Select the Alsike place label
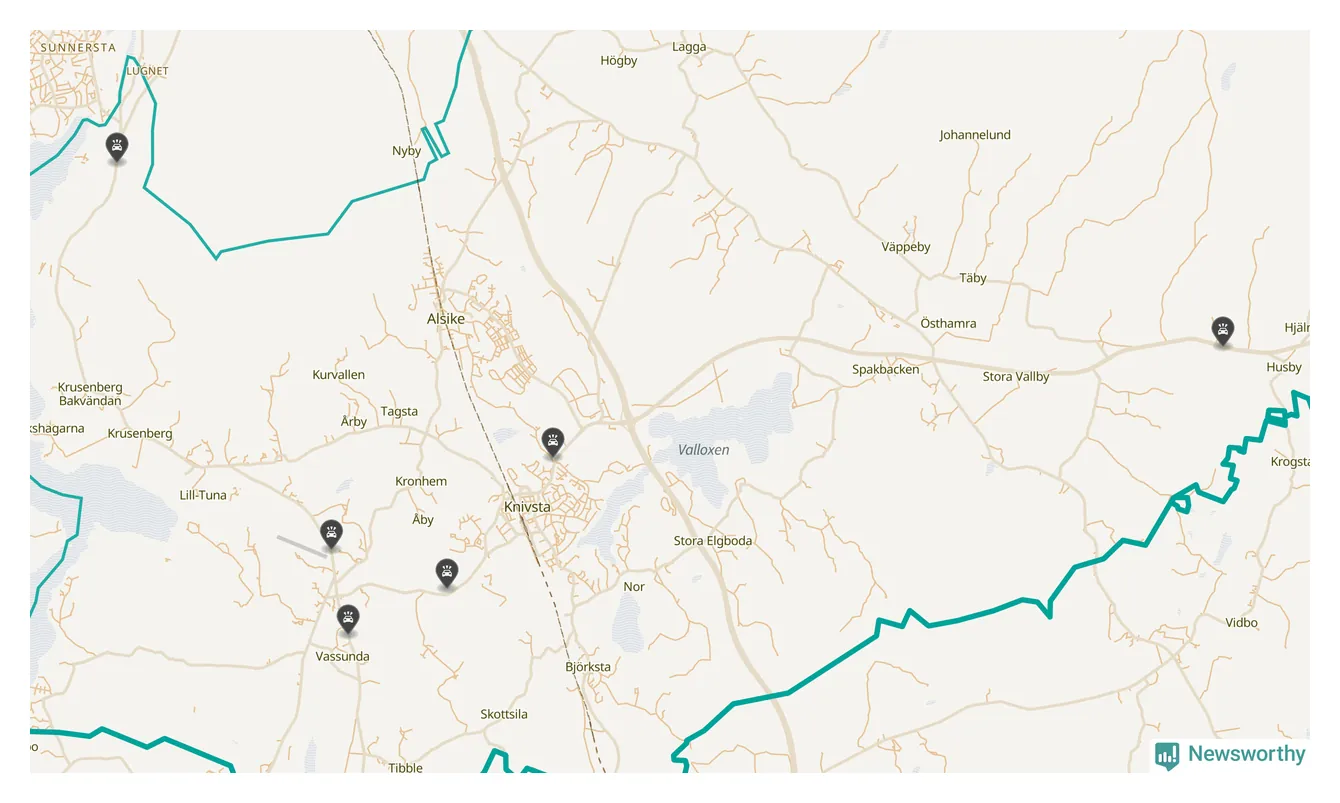Viewport: 1340px width, 803px height. pos(446,319)
